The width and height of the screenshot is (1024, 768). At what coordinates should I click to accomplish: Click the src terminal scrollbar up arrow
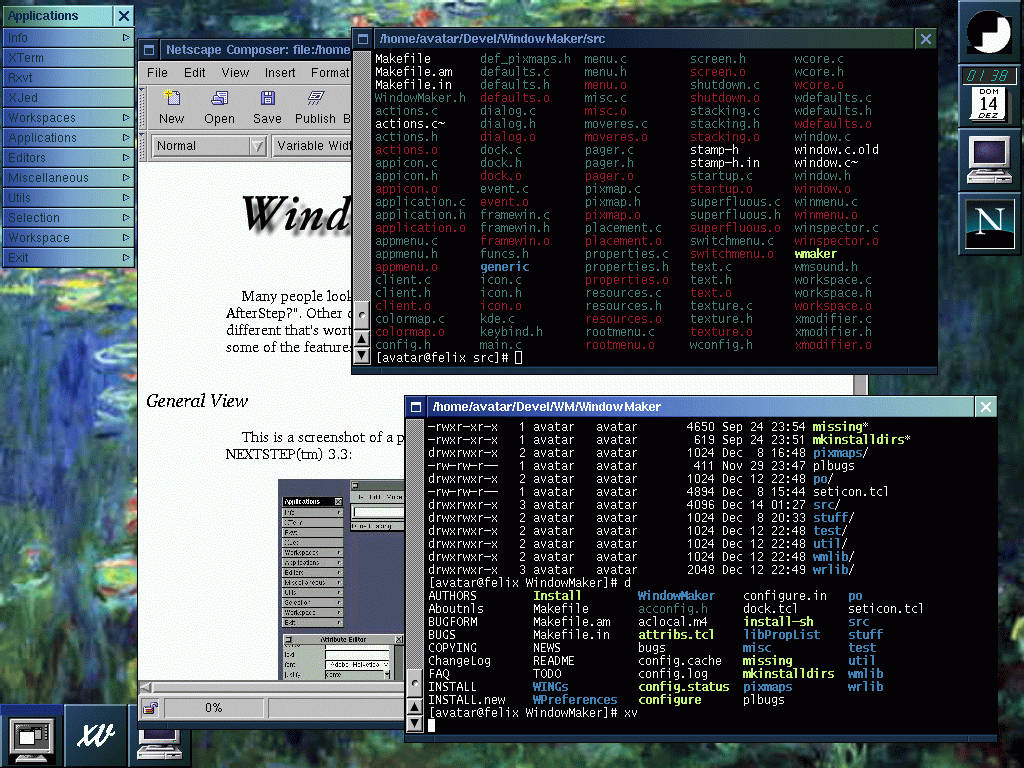(361, 339)
